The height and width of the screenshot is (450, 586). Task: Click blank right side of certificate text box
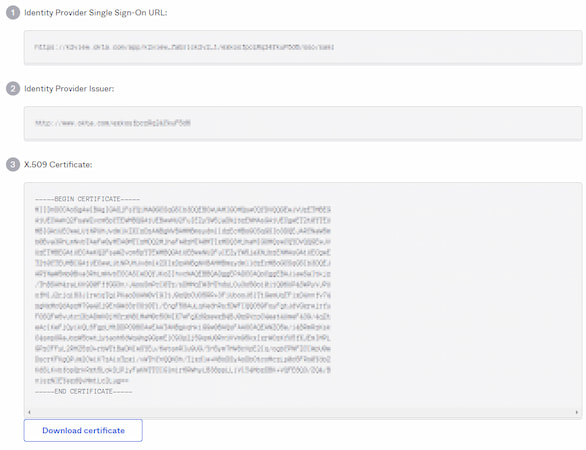tap(456, 295)
